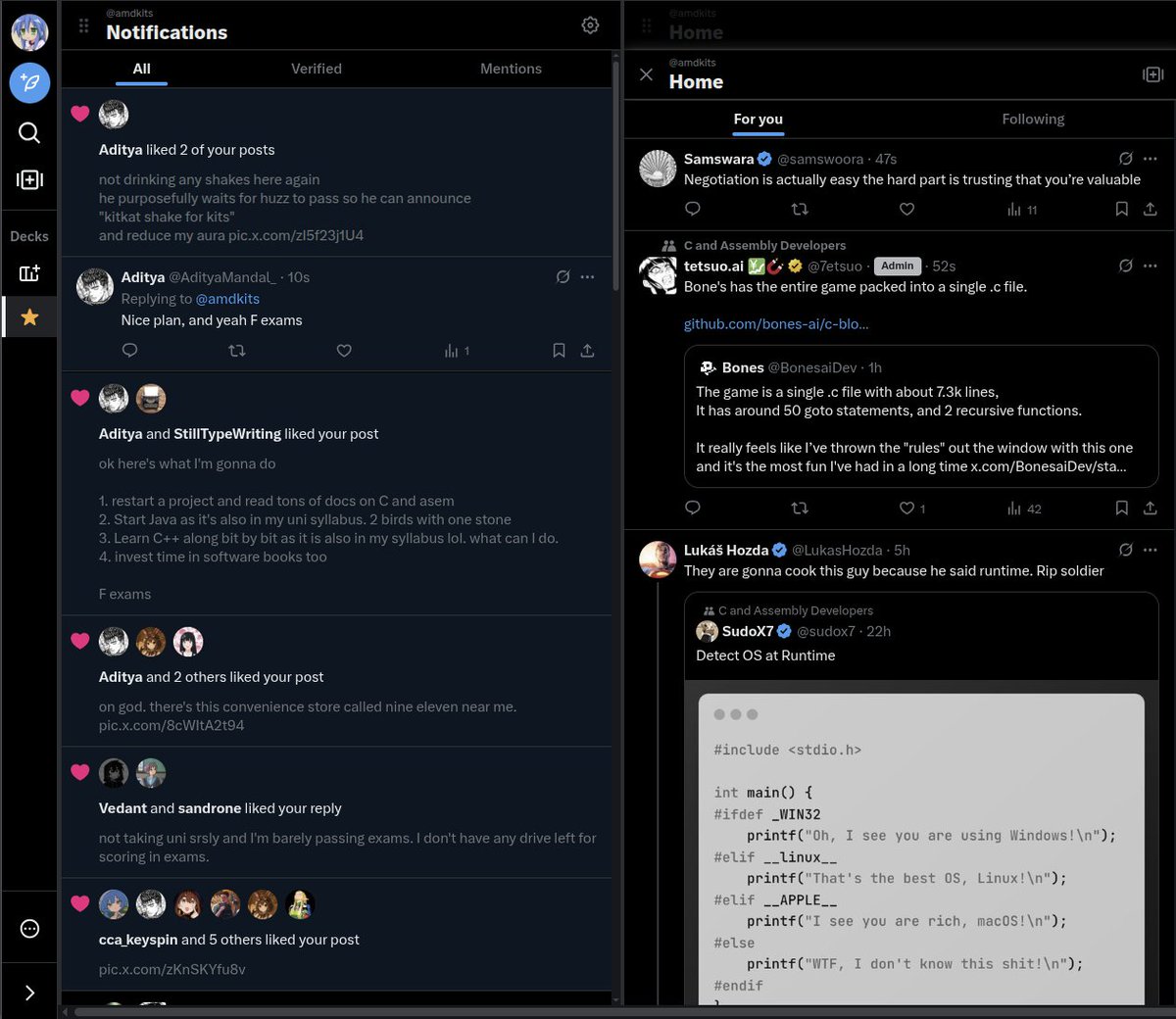Click Grok icon on tetsuo.ai's post
The width and height of the screenshot is (1176, 1019).
pyautogui.click(x=1126, y=266)
